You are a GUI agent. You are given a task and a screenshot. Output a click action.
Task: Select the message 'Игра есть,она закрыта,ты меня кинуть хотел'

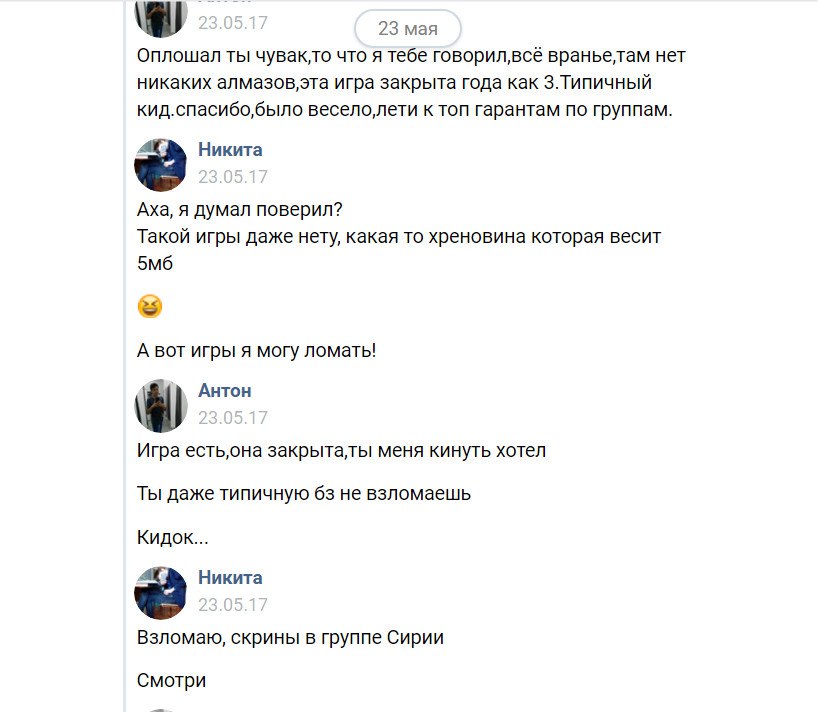(x=341, y=450)
